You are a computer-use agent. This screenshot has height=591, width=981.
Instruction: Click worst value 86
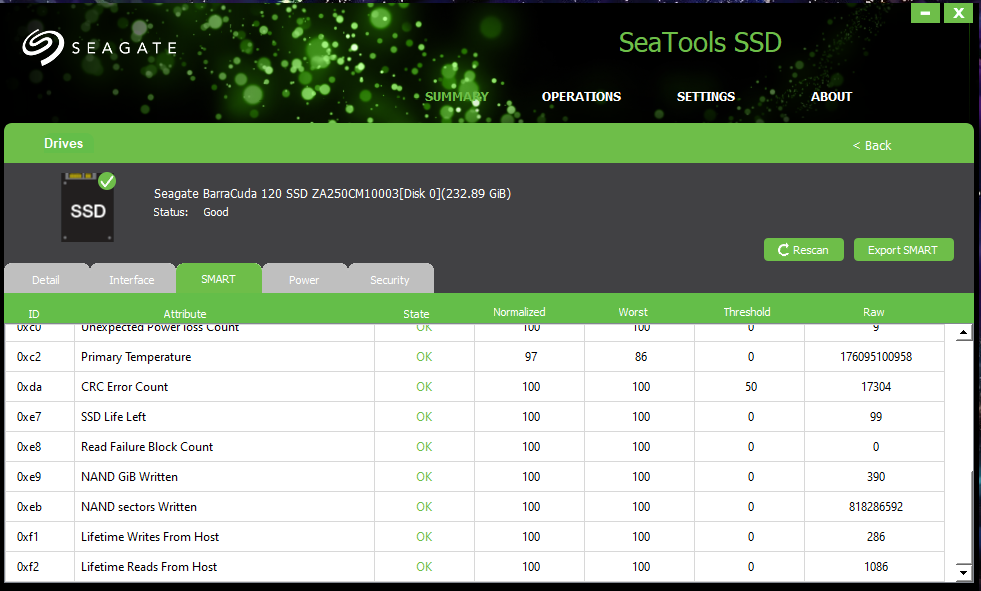click(x=641, y=356)
